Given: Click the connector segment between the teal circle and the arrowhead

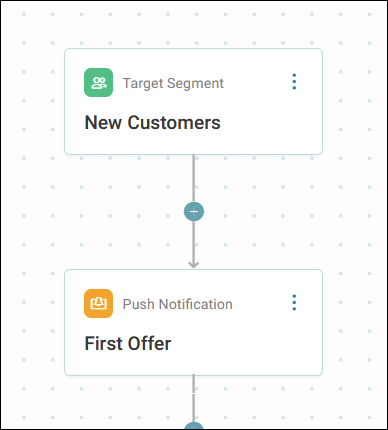Looking at the screenshot, I should [x=194, y=241].
